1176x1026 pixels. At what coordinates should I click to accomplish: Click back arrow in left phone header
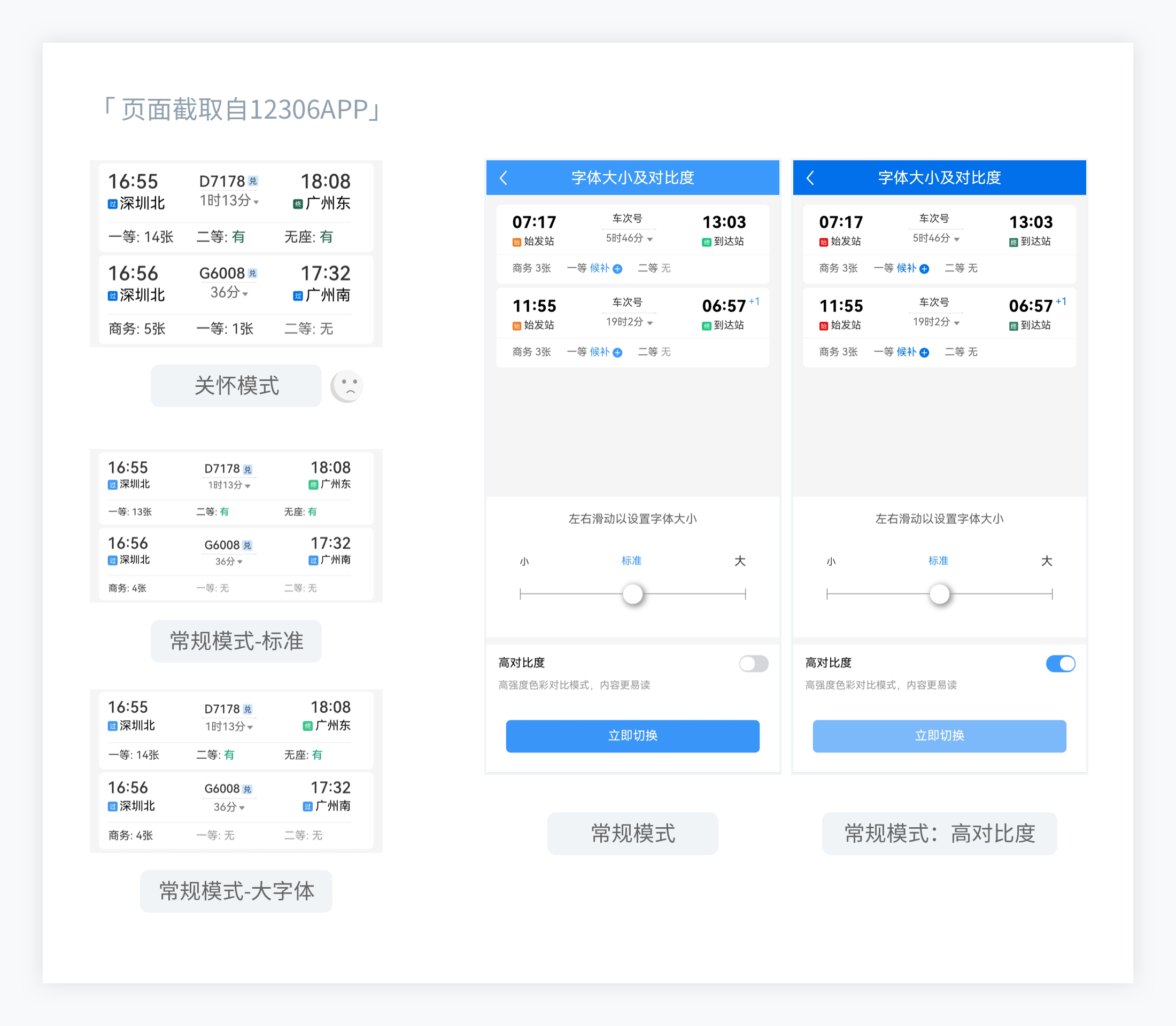point(504,178)
